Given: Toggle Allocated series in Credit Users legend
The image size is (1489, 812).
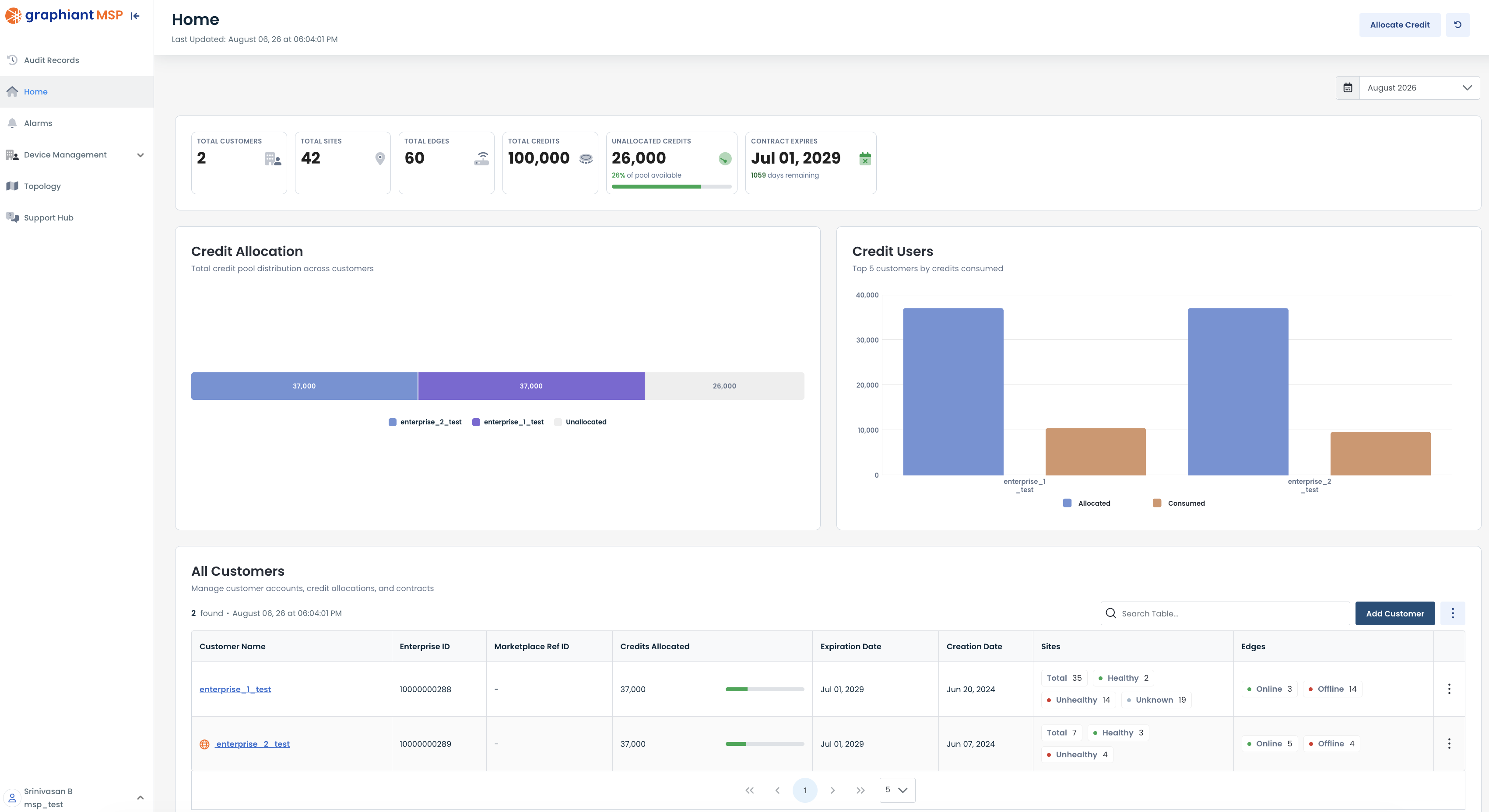Looking at the screenshot, I should click(x=1087, y=504).
